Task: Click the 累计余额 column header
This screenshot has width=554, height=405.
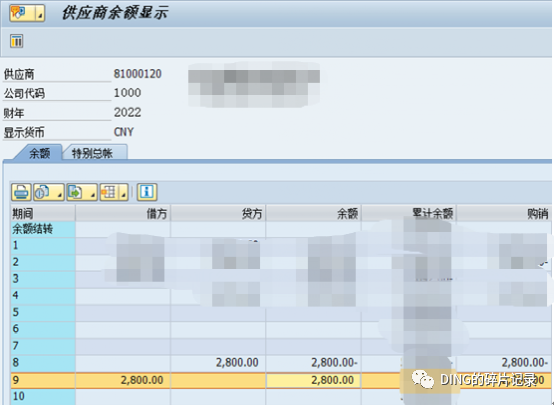Action: tap(409, 213)
